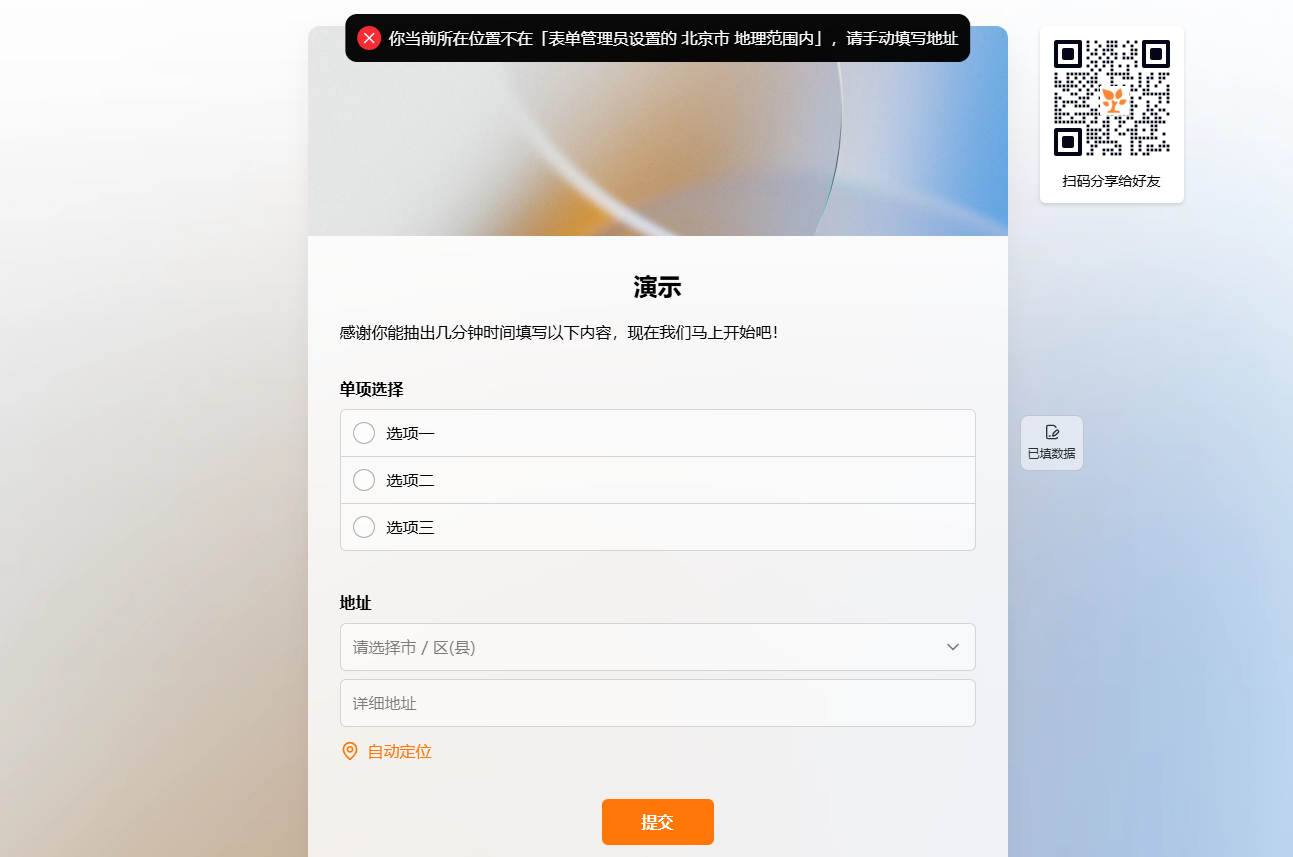Focus the 详细地址 input field
The width and height of the screenshot is (1293, 857).
(x=657, y=703)
